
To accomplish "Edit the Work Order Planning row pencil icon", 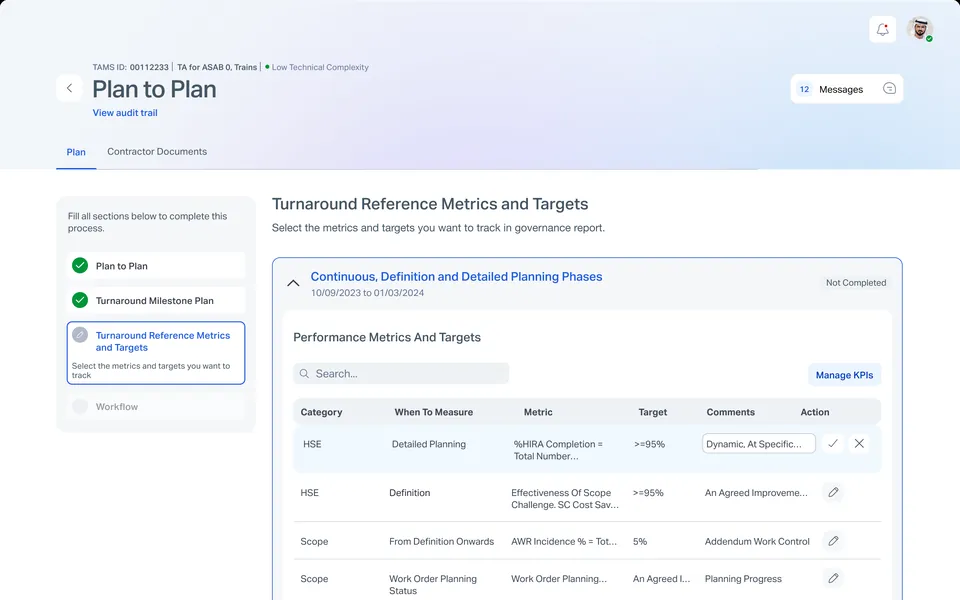I will coord(833,578).
